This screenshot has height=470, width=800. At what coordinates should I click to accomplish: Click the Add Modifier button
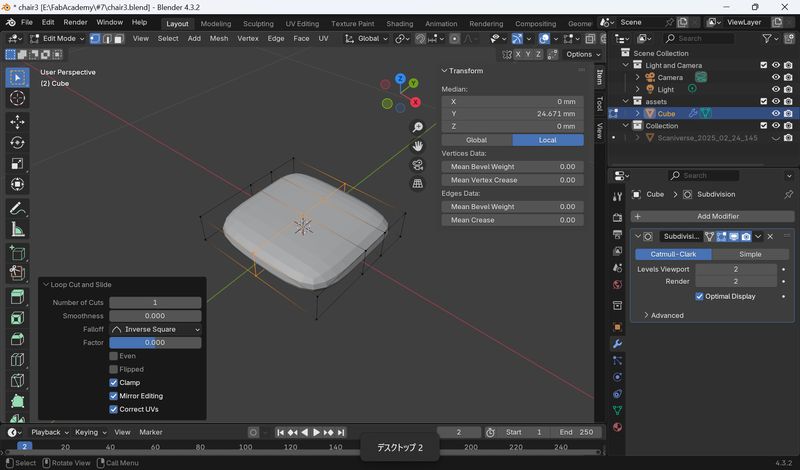pos(712,216)
